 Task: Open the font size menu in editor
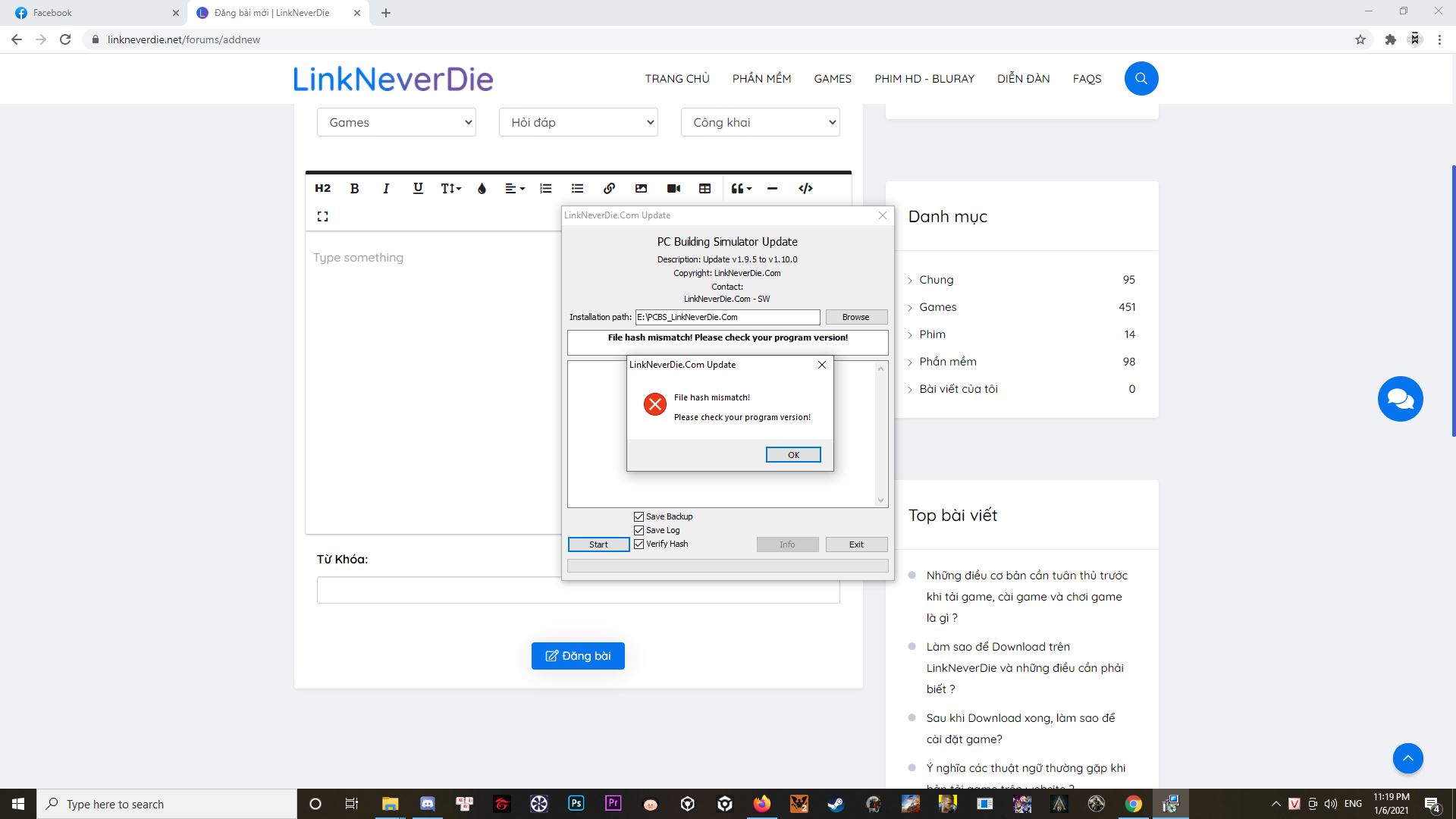tap(450, 188)
